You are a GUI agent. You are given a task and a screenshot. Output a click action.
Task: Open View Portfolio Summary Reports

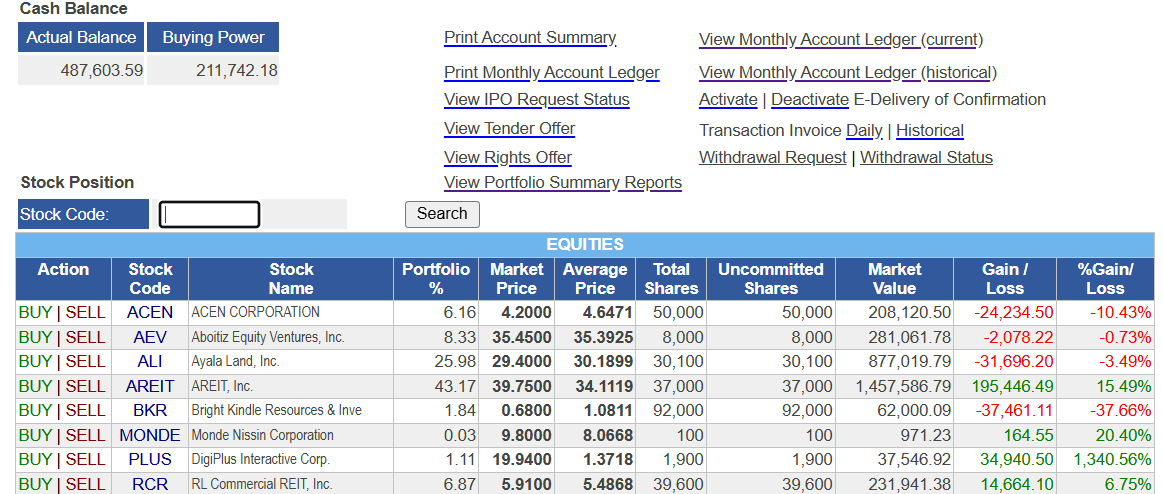coord(562,182)
